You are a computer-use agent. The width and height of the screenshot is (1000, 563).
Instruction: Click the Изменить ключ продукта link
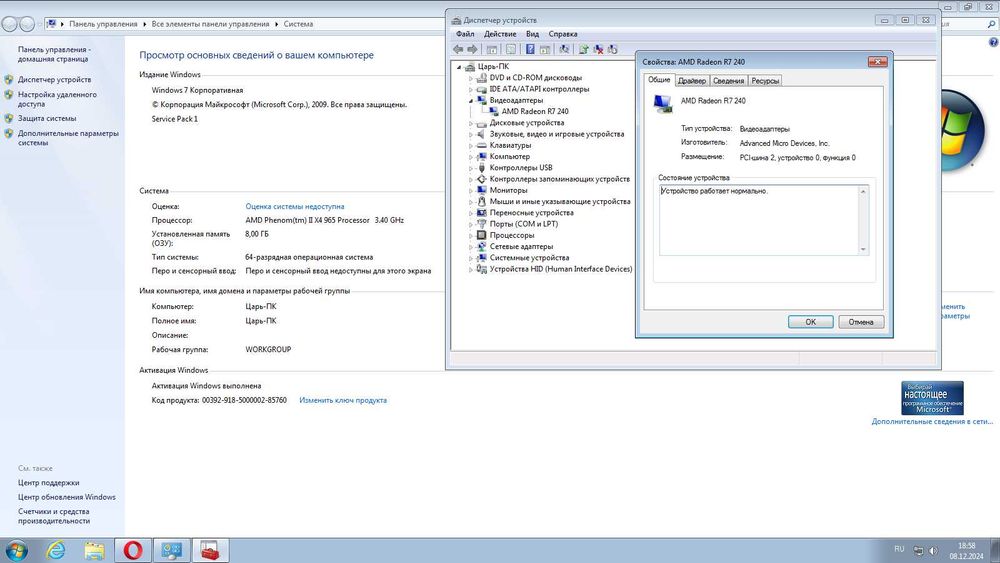click(343, 400)
